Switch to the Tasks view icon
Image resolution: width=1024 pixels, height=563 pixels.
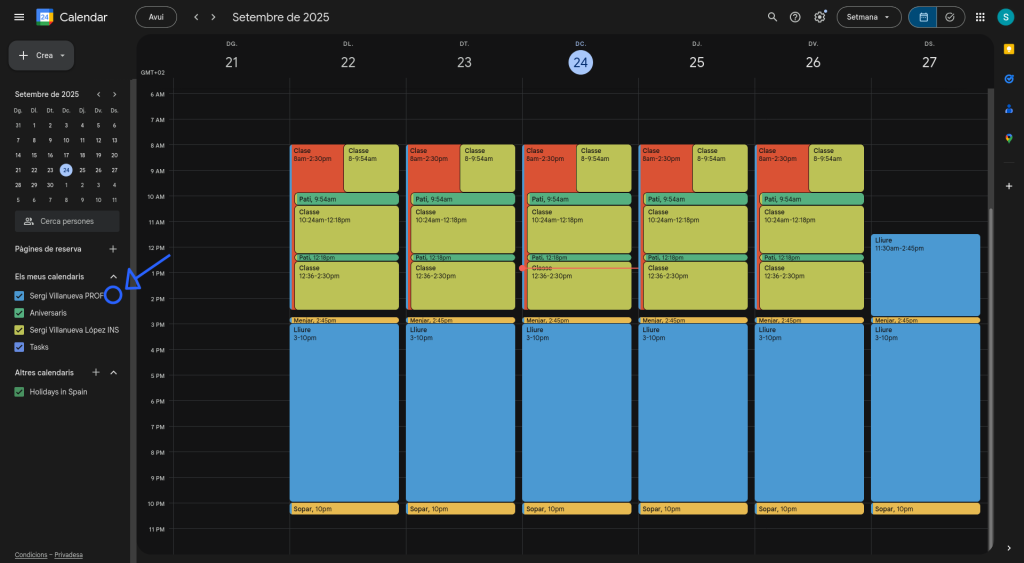coord(950,17)
